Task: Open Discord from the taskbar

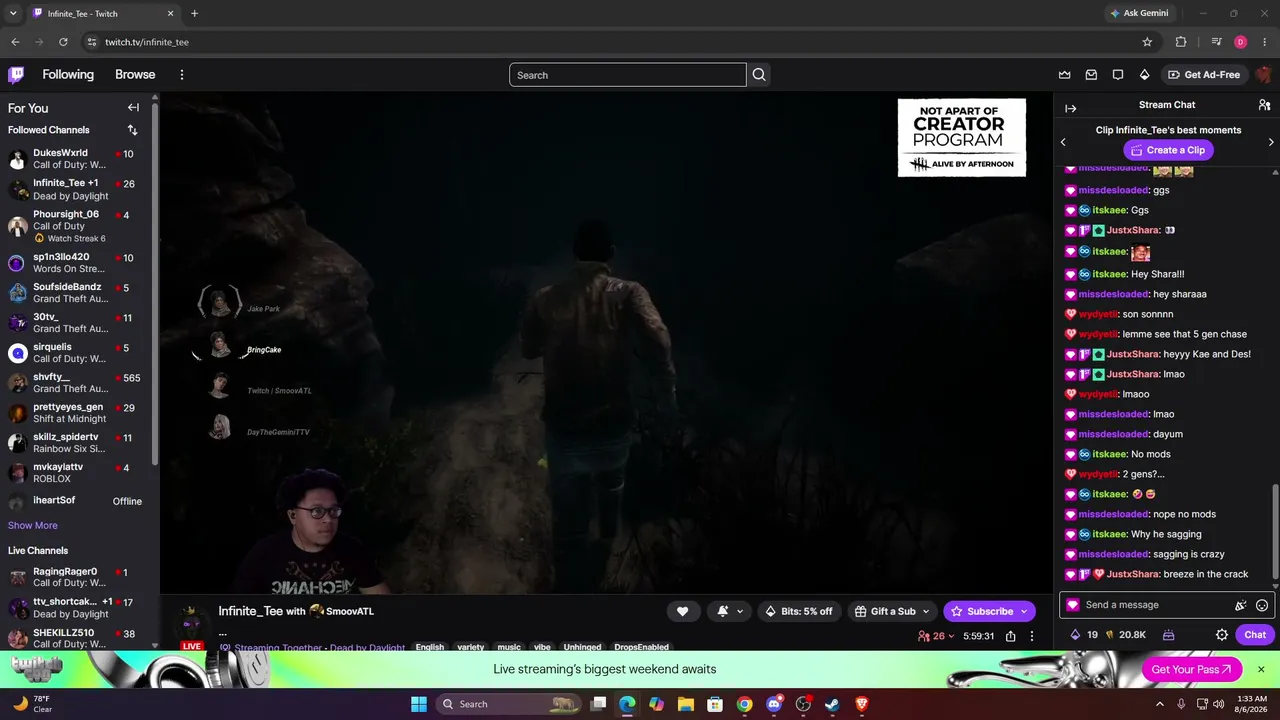Action: 774,704
